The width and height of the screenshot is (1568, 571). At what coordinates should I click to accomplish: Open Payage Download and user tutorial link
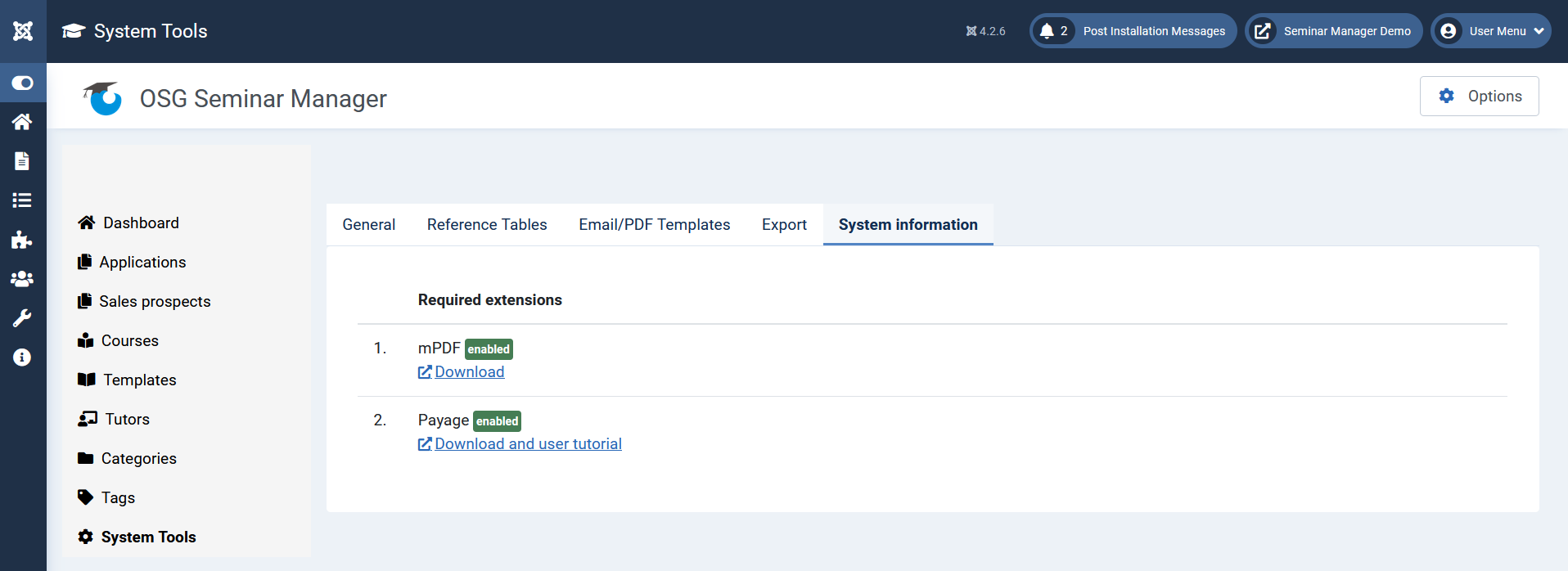528,444
